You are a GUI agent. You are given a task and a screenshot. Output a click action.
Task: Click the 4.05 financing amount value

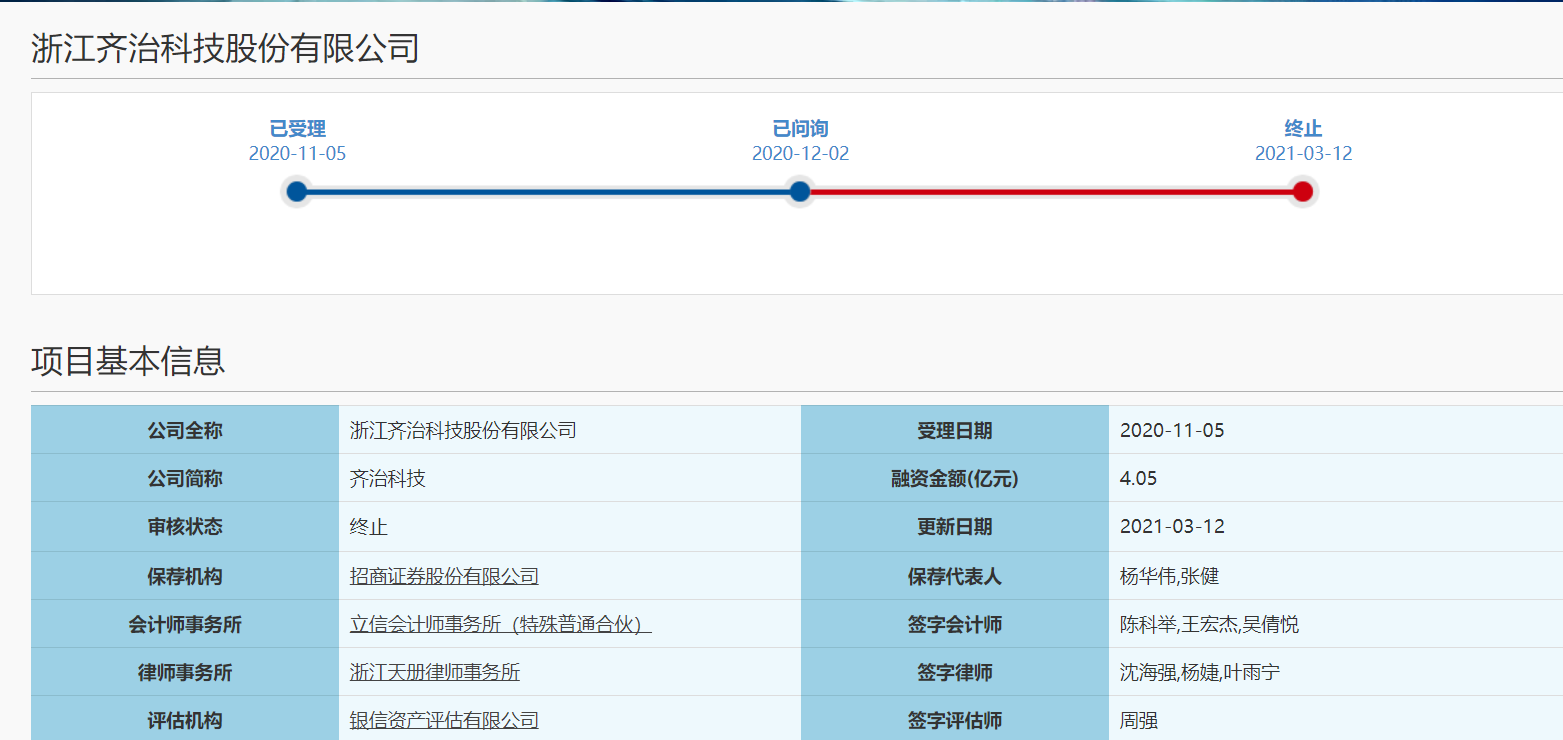coord(1138,479)
